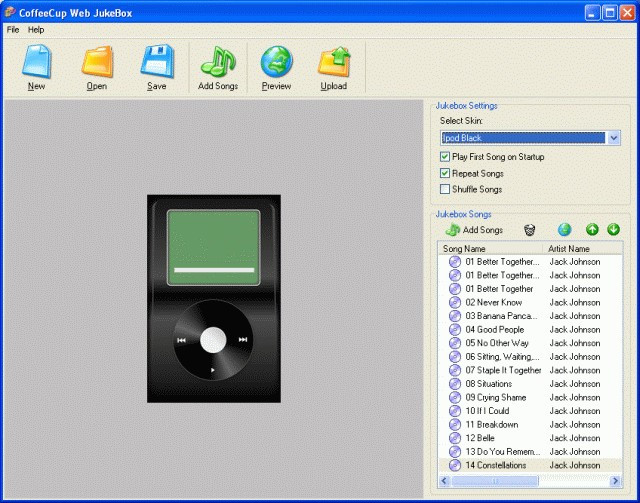640x503 pixels.
Task: Move song up with green up arrow
Action: 592,229
